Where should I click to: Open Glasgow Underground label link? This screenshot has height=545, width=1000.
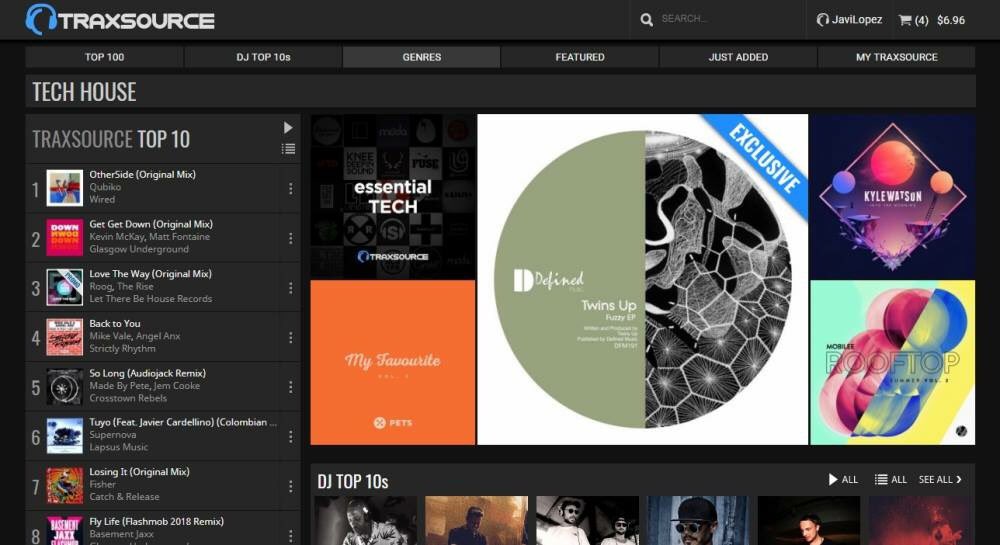[x=139, y=249]
